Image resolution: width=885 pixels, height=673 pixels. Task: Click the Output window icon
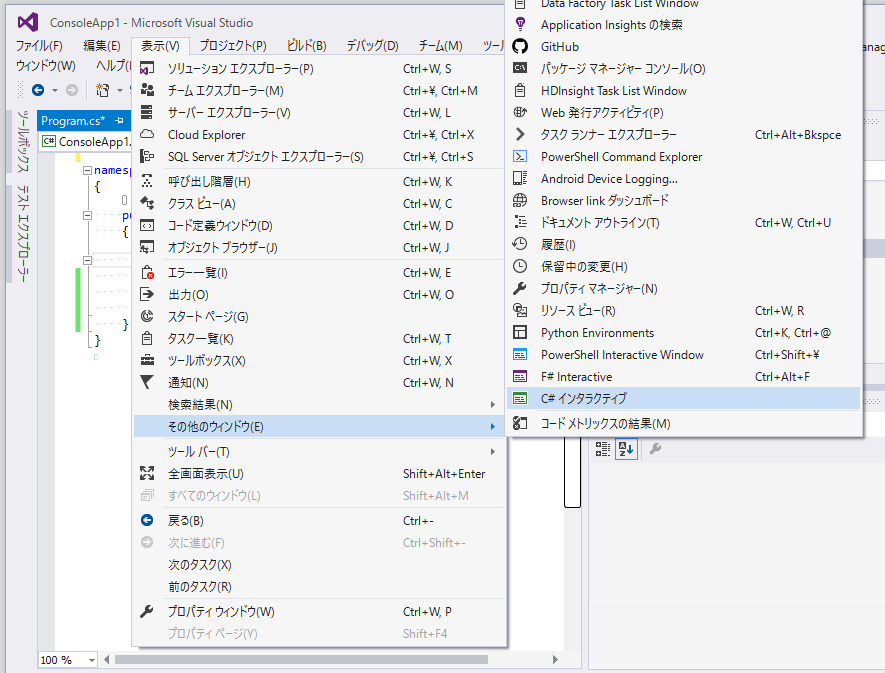point(147,294)
